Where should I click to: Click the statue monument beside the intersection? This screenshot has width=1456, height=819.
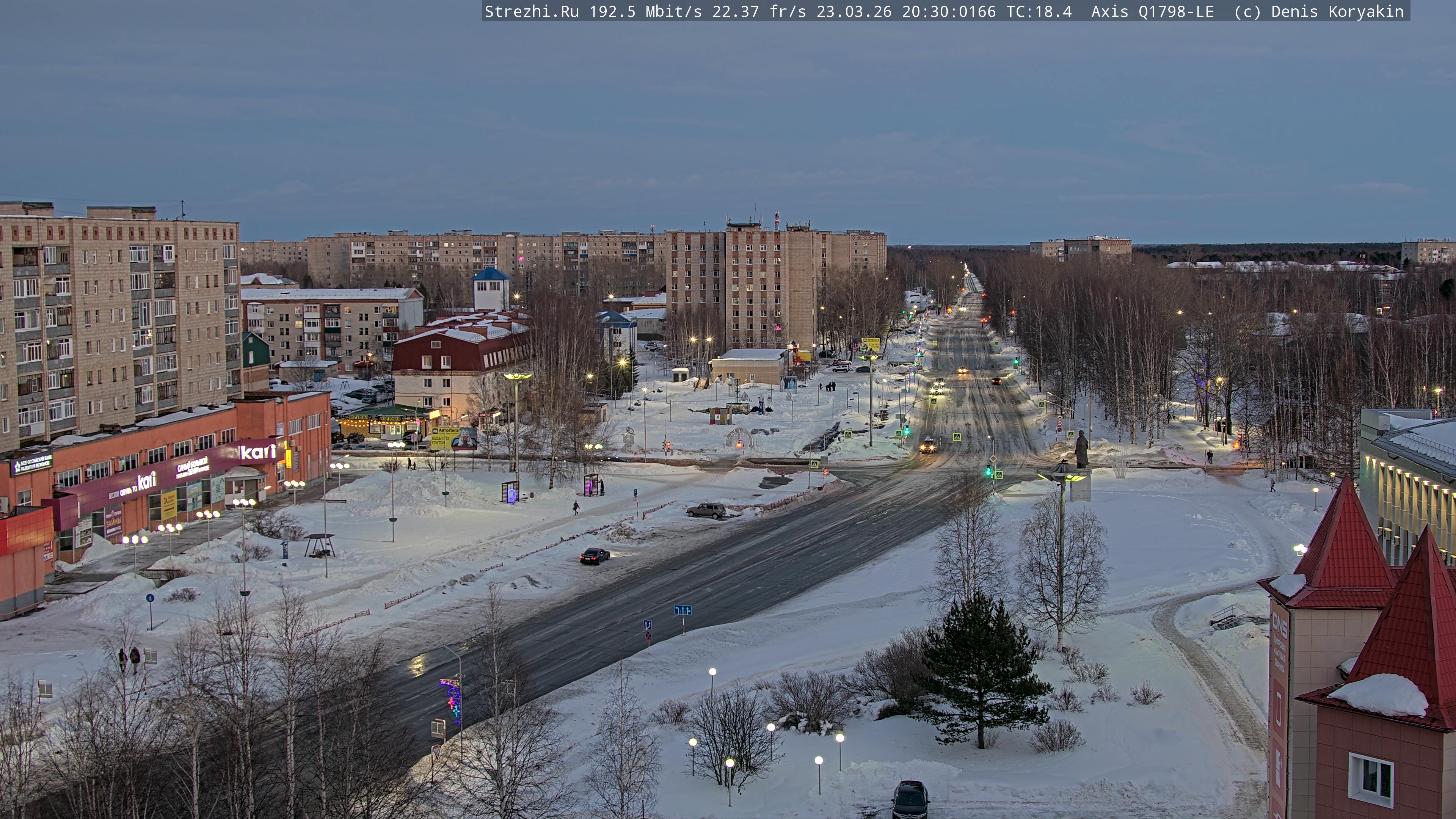pyautogui.click(x=1081, y=450)
